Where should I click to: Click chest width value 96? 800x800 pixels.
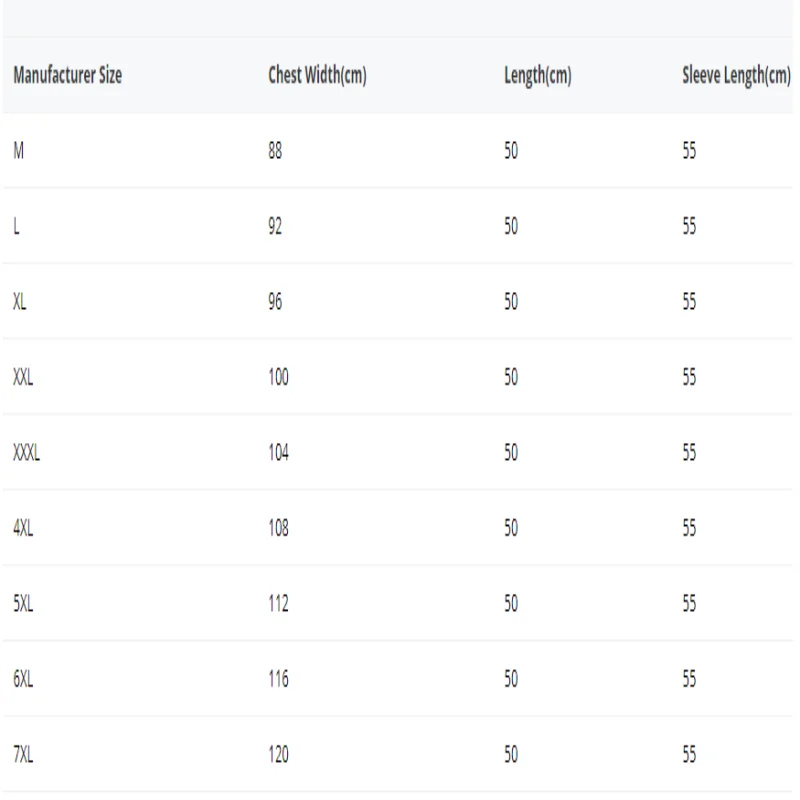tap(276, 303)
